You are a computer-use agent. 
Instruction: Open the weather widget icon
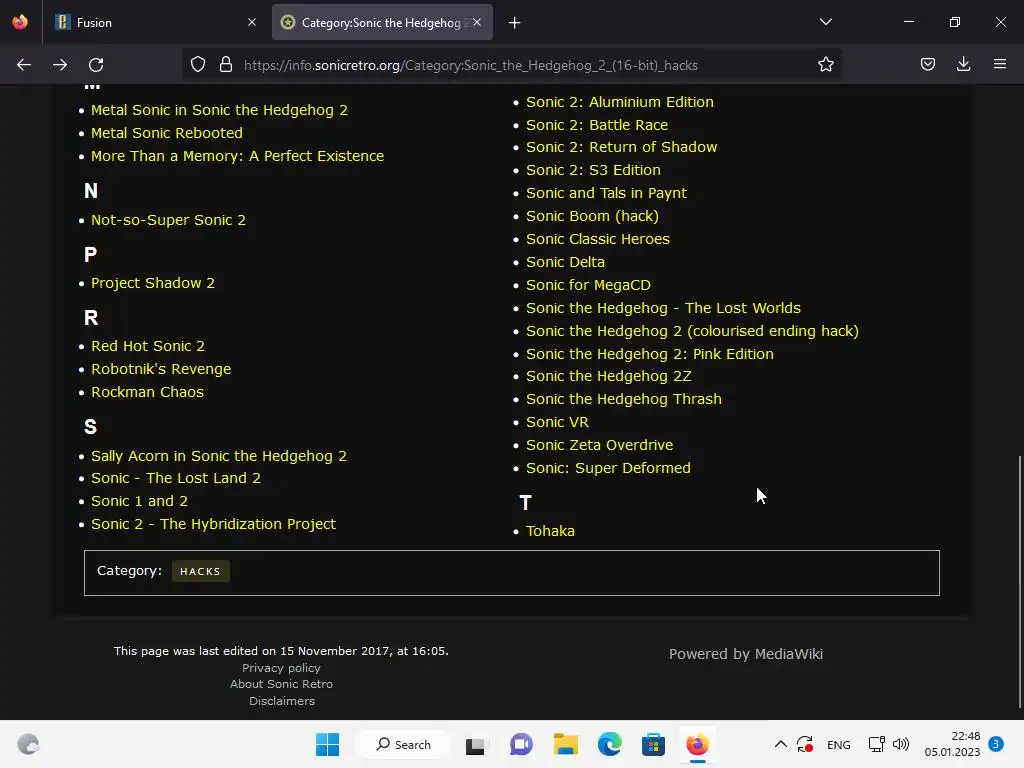point(28,744)
